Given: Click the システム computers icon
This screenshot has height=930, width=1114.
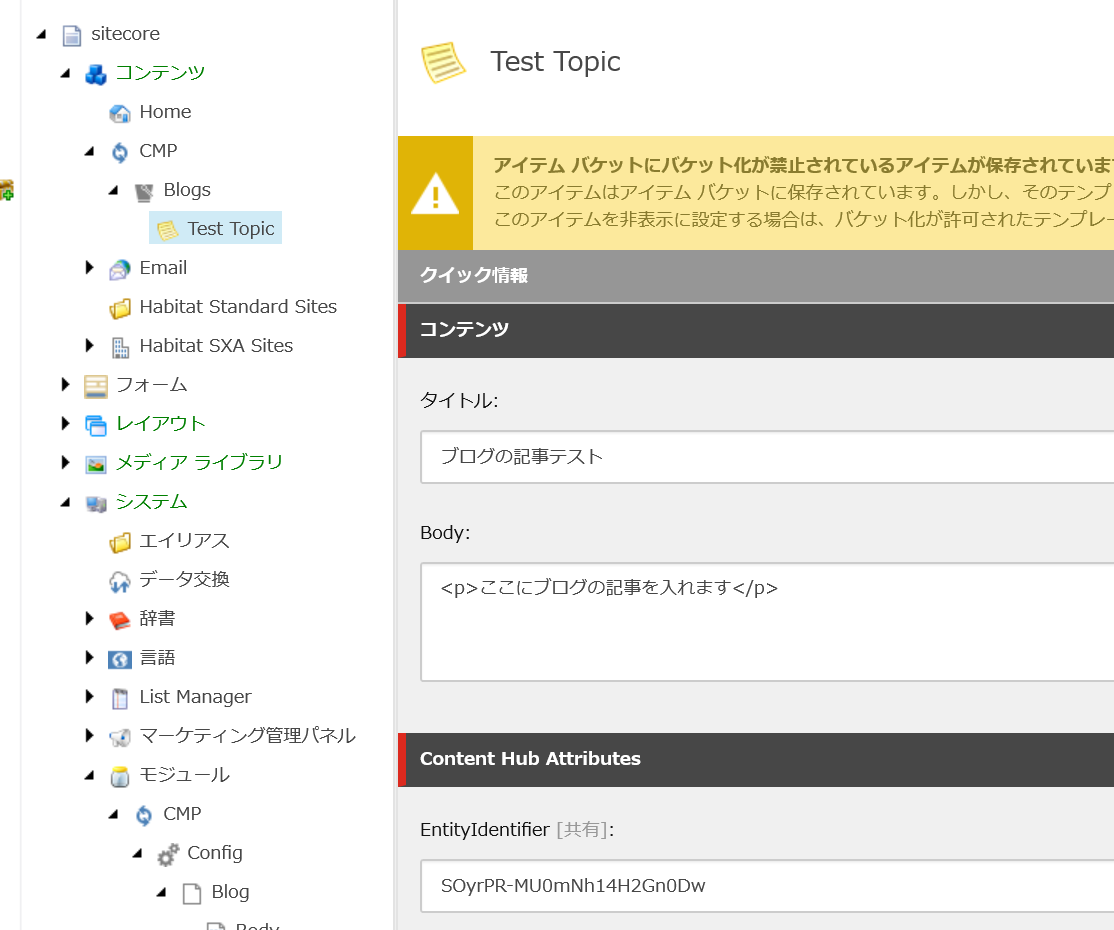Looking at the screenshot, I should [x=95, y=504].
